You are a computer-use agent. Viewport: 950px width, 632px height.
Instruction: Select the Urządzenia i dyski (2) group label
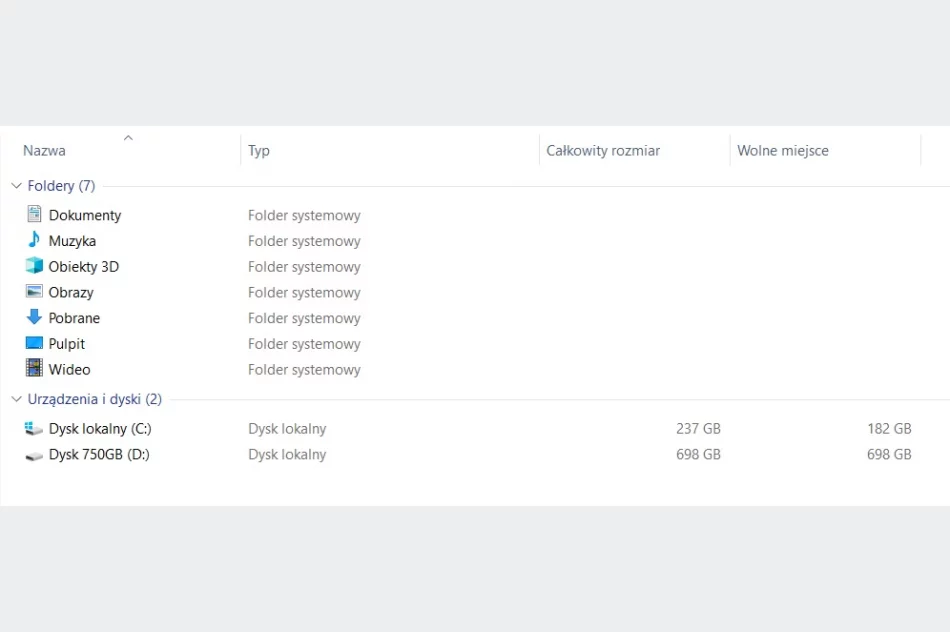(94, 399)
